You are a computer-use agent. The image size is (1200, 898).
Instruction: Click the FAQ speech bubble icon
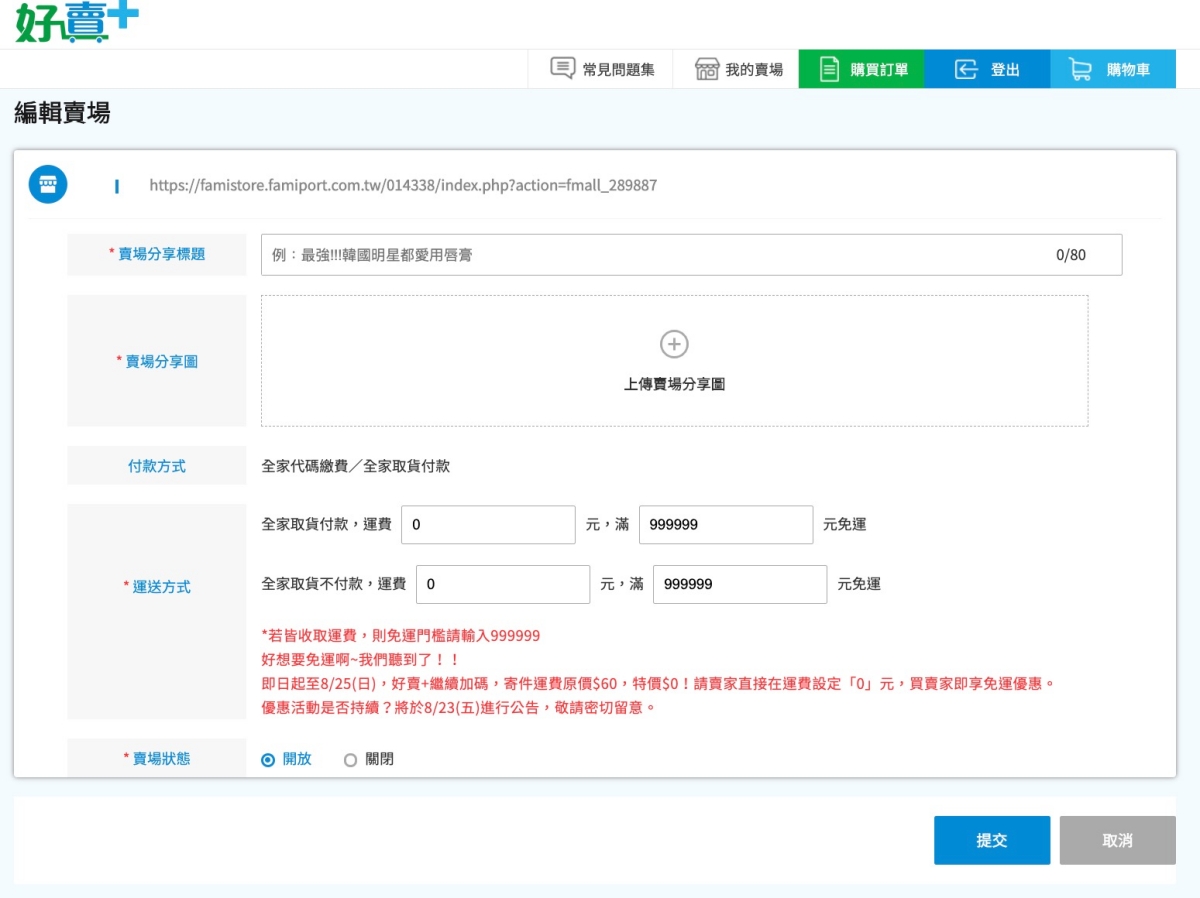(563, 69)
